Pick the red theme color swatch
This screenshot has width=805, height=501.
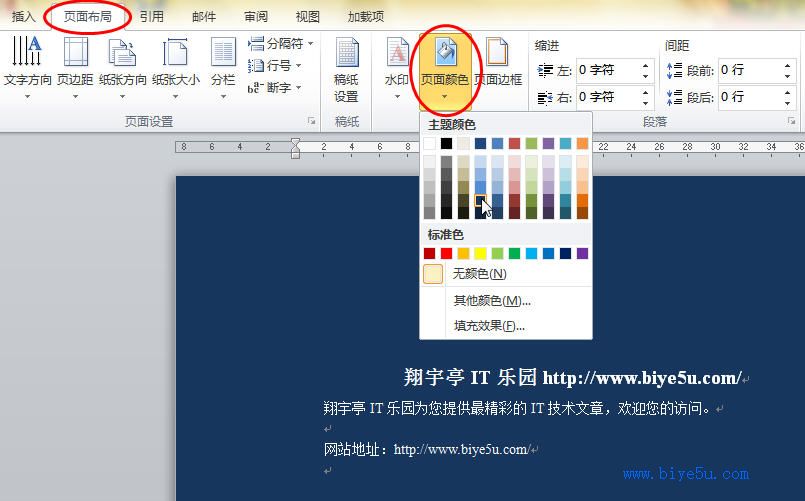click(514, 143)
